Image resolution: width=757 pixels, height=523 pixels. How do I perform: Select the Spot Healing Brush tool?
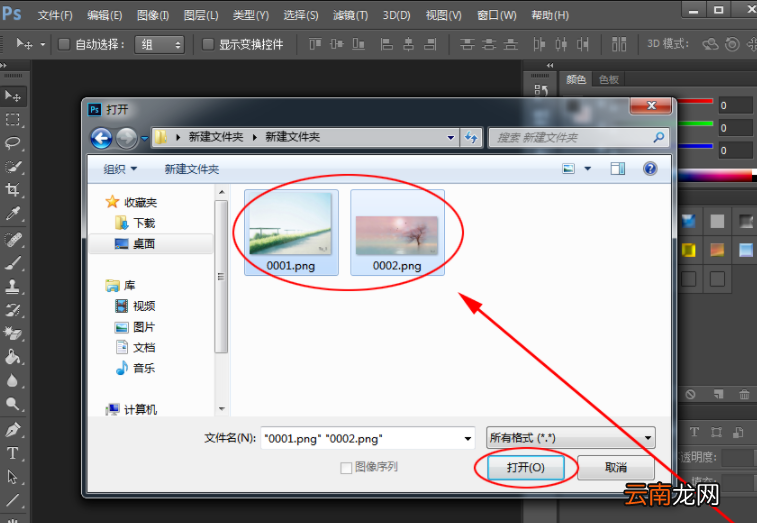point(13,239)
